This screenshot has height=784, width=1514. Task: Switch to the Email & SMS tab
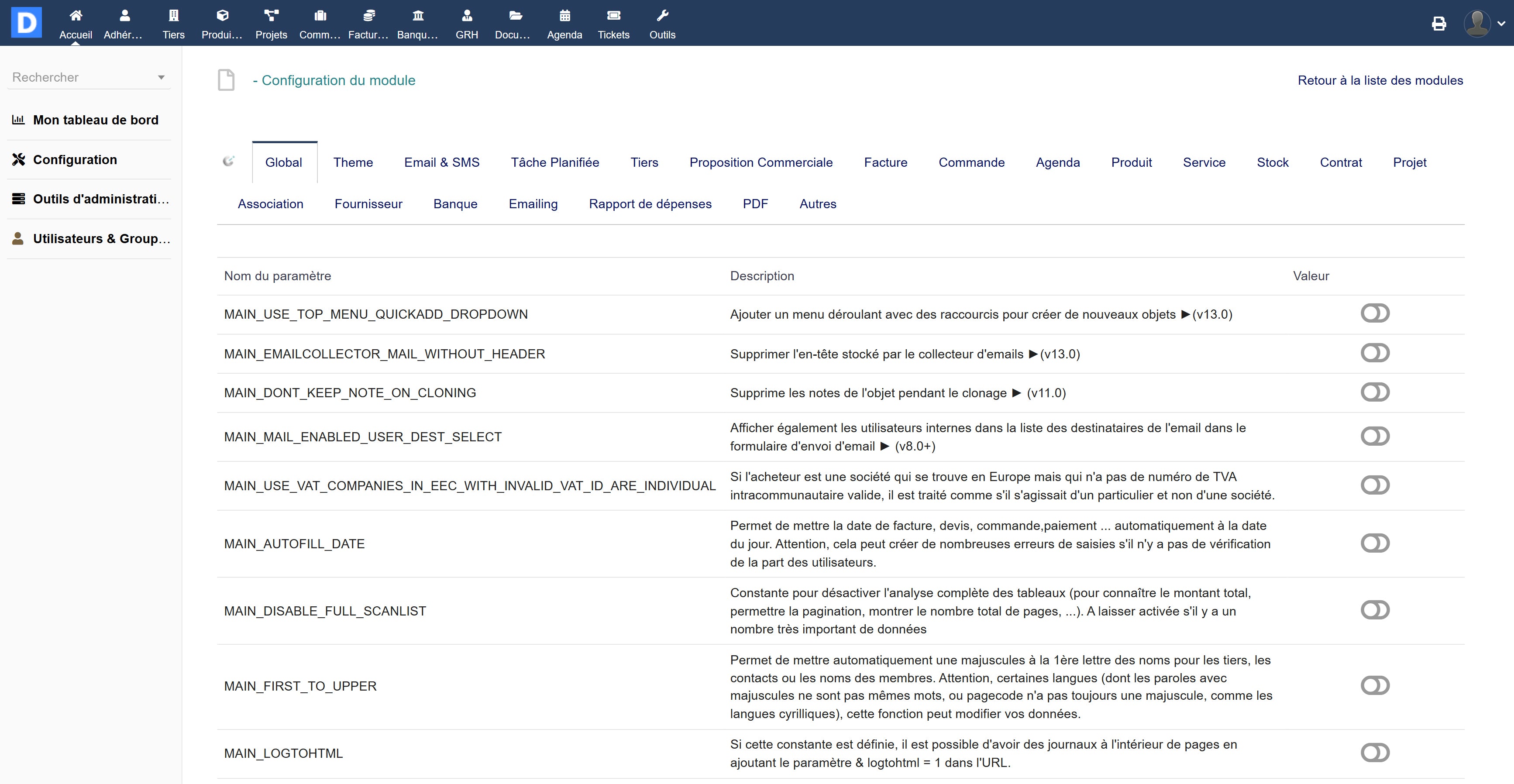441,162
